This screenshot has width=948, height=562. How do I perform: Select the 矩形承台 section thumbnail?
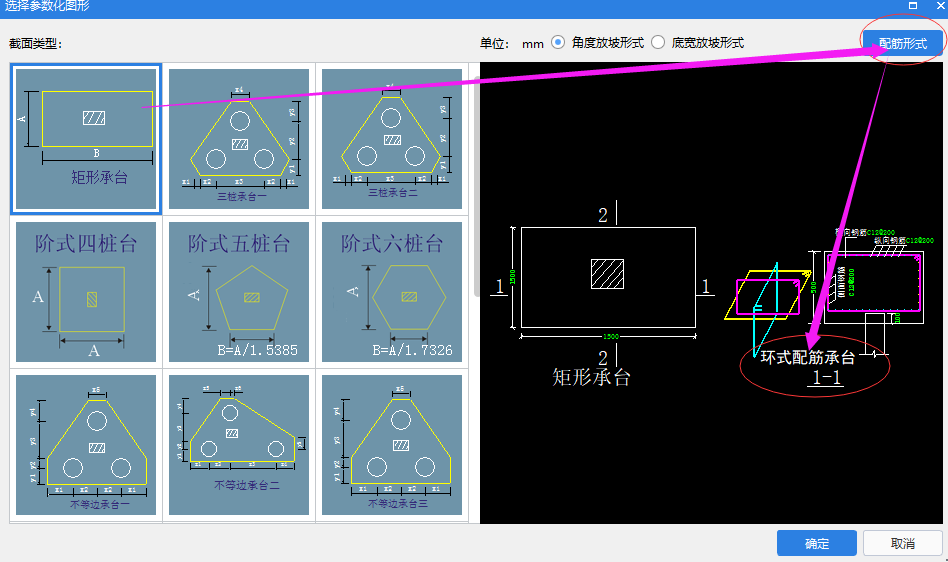pyautogui.click(x=86, y=139)
